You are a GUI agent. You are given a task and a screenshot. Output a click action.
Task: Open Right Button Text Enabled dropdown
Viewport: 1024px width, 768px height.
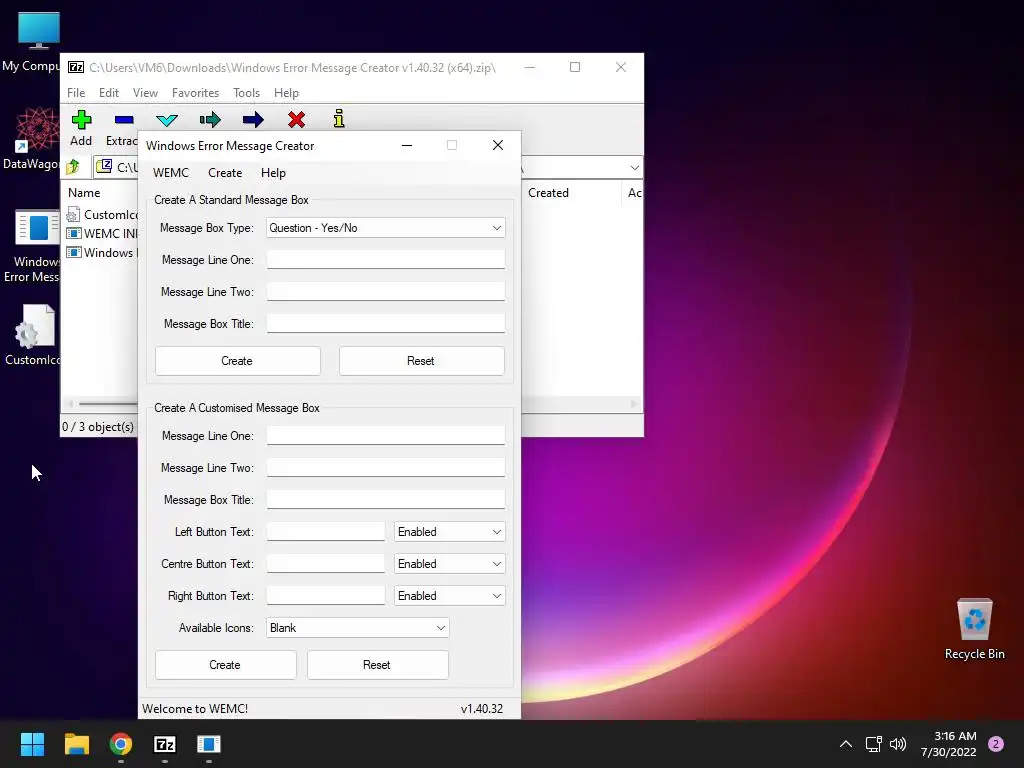(449, 596)
